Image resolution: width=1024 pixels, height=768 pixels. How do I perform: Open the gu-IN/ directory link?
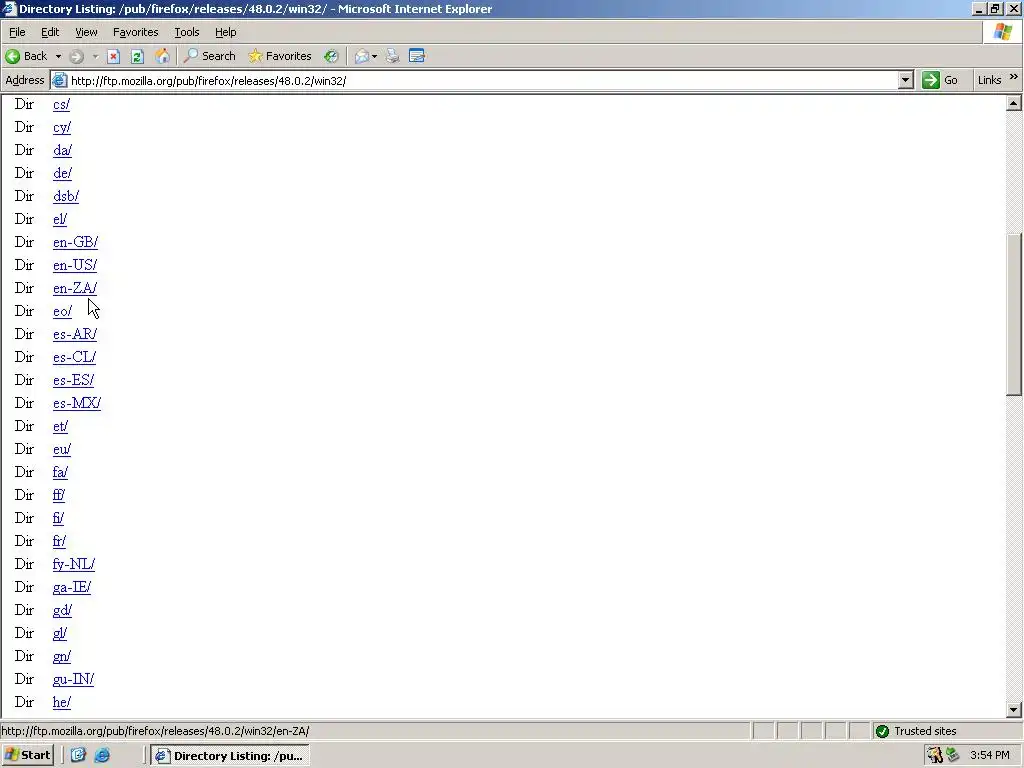coord(73,679)
